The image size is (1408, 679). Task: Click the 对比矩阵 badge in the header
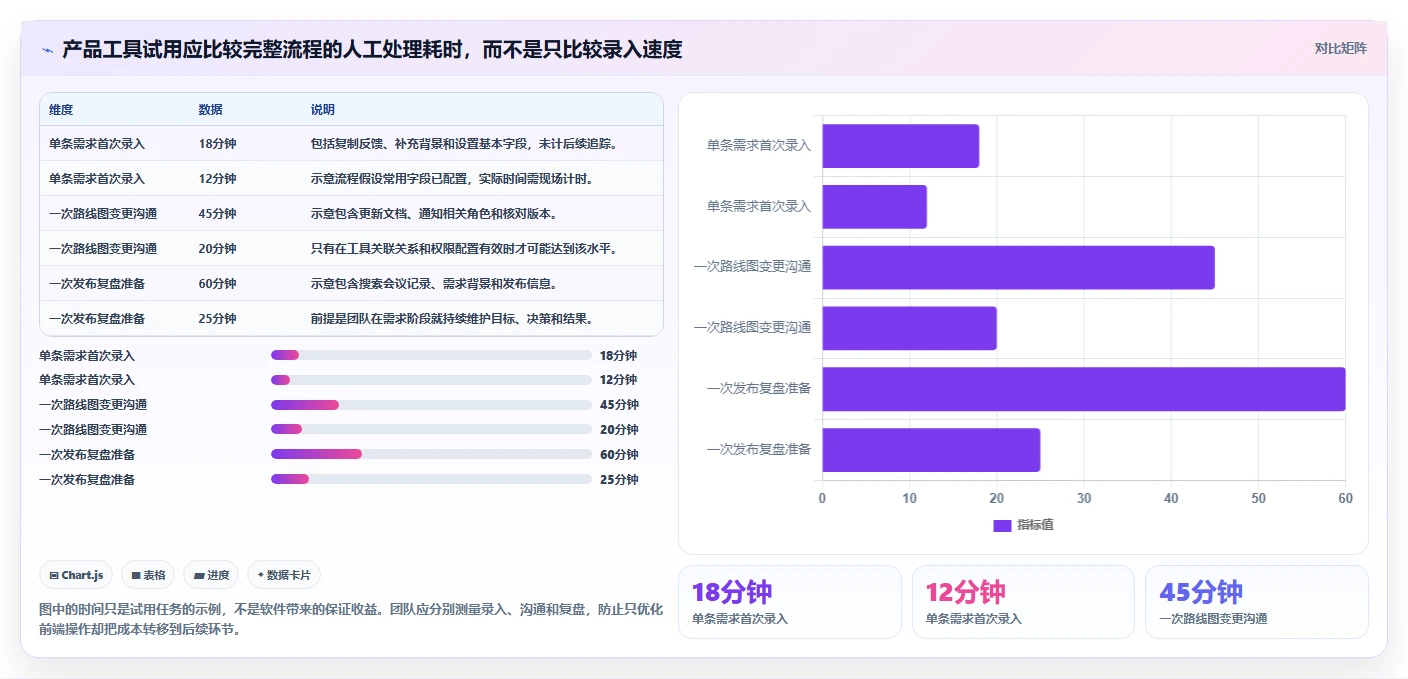[1340, 48]
